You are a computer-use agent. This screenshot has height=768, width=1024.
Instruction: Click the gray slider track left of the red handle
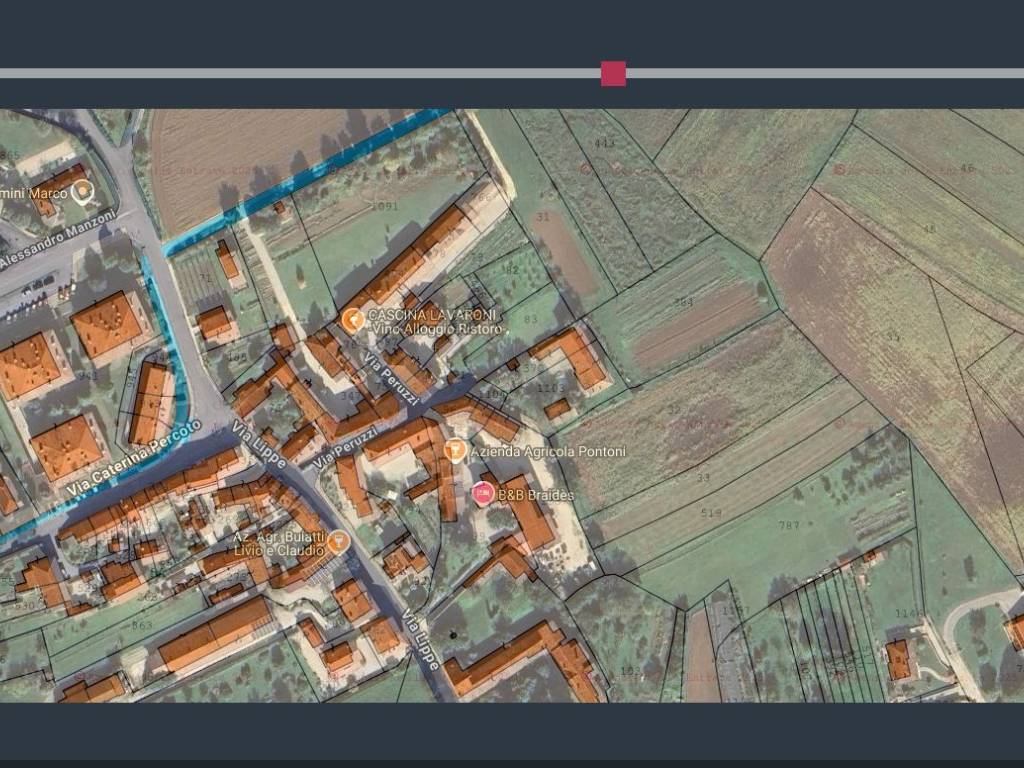tap(300, 74)
